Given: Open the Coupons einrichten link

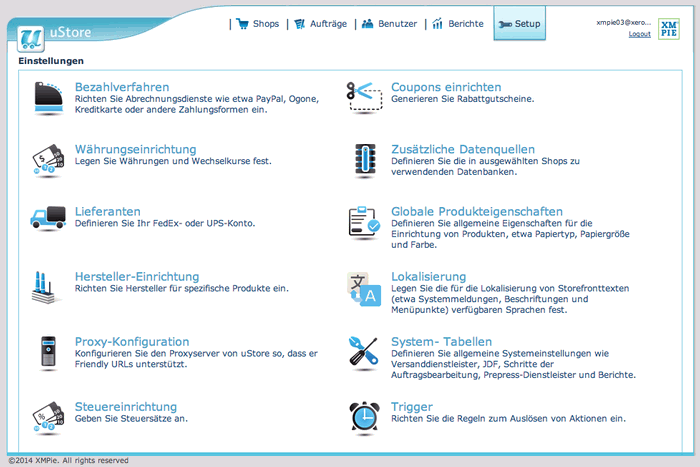Looking at the screenshot, I should click(446, 87).
